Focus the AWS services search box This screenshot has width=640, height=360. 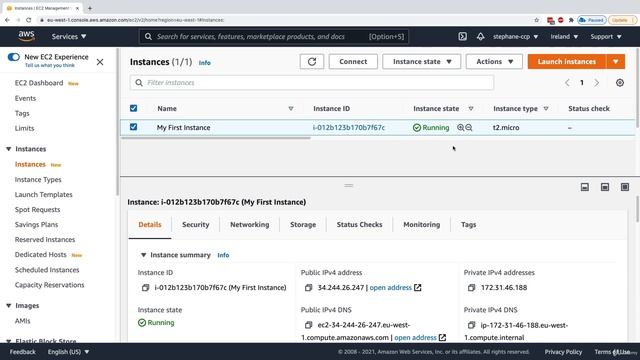point(273,36)
